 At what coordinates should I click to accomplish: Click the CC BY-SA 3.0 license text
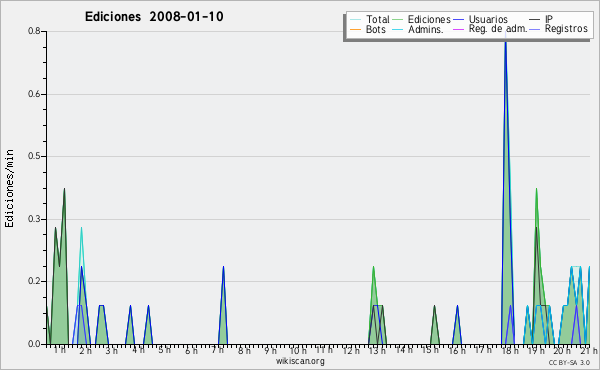569,362
